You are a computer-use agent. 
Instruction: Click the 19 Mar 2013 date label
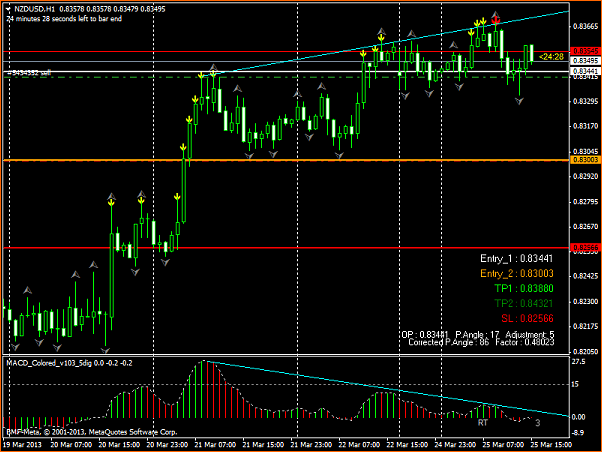pyautogui.click(x=22, y=445)
